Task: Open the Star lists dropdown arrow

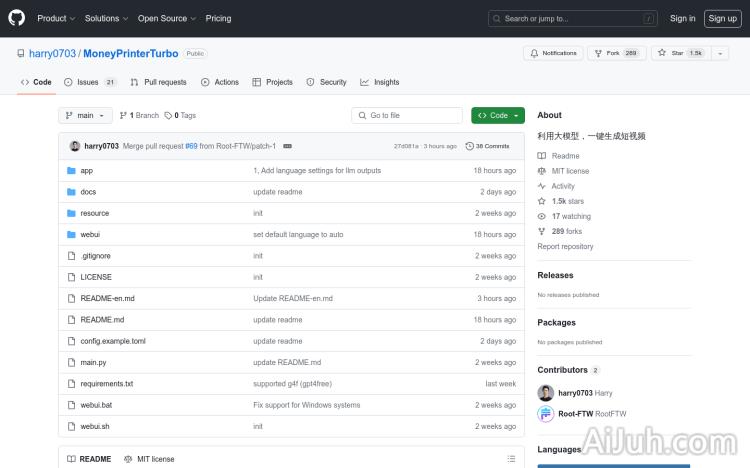Action: click(720, 53)
